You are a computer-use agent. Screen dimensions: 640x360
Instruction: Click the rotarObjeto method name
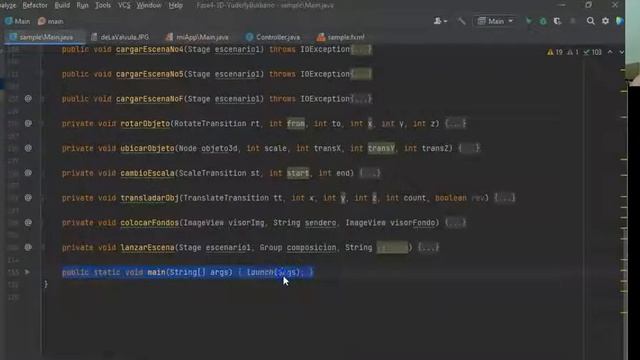(x=145, y=124)
